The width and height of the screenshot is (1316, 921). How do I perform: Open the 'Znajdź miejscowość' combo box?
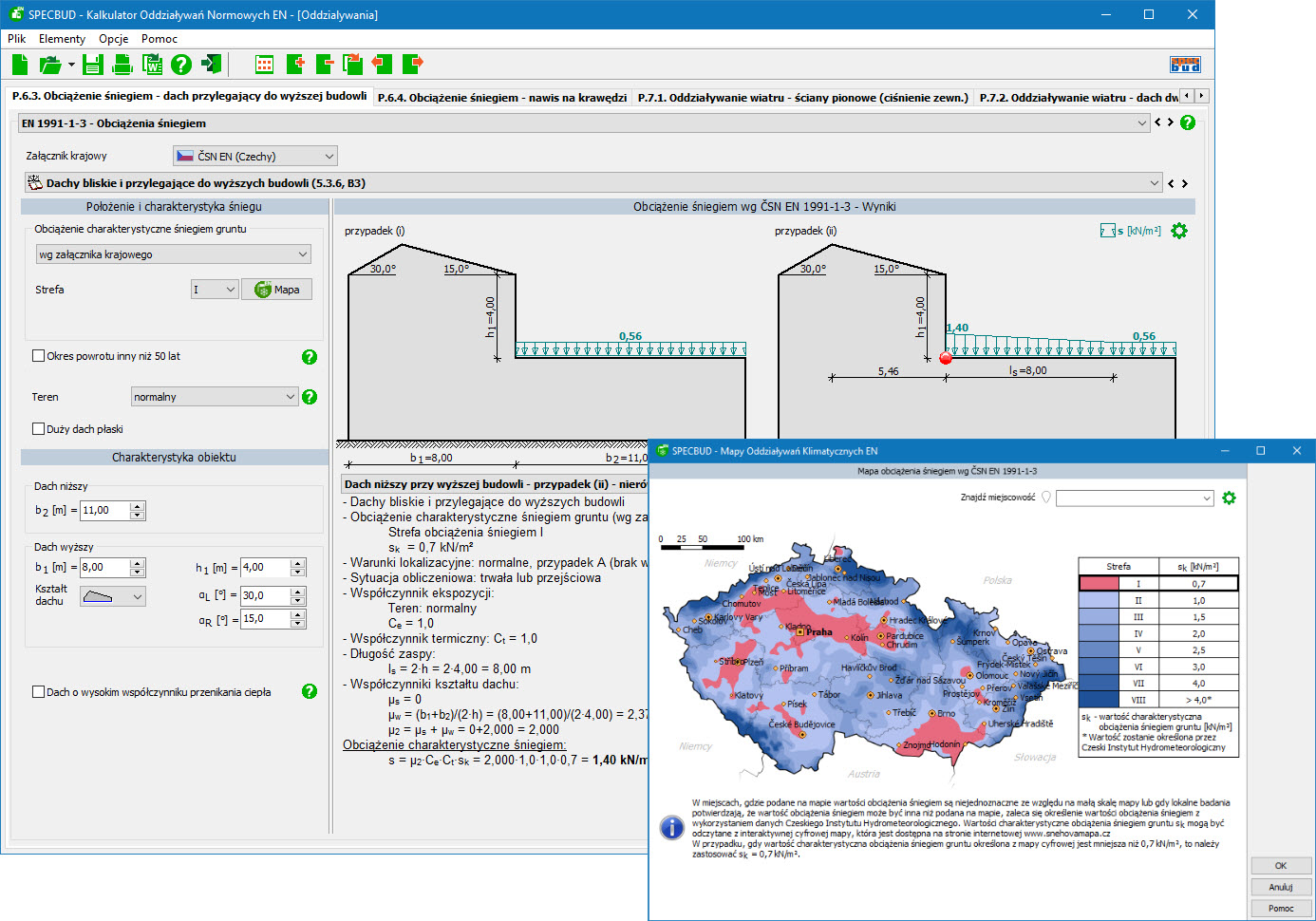click(1135, 498)
